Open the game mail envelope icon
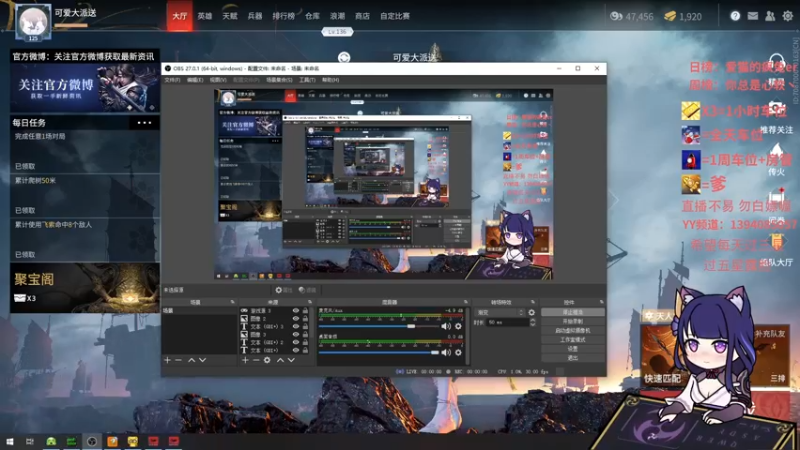 coord(753,16)
